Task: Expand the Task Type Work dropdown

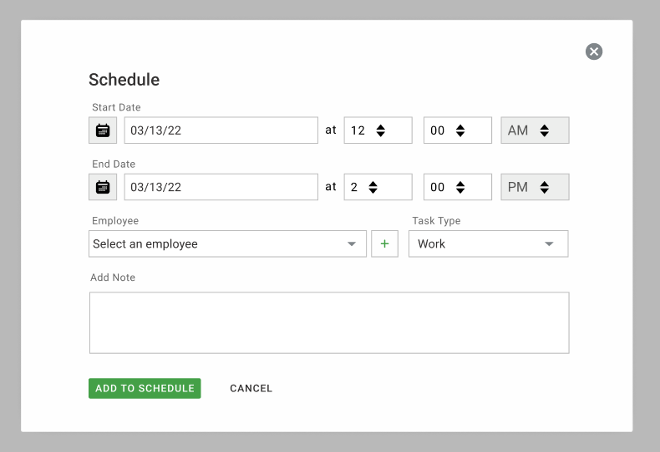Action: 488,244
